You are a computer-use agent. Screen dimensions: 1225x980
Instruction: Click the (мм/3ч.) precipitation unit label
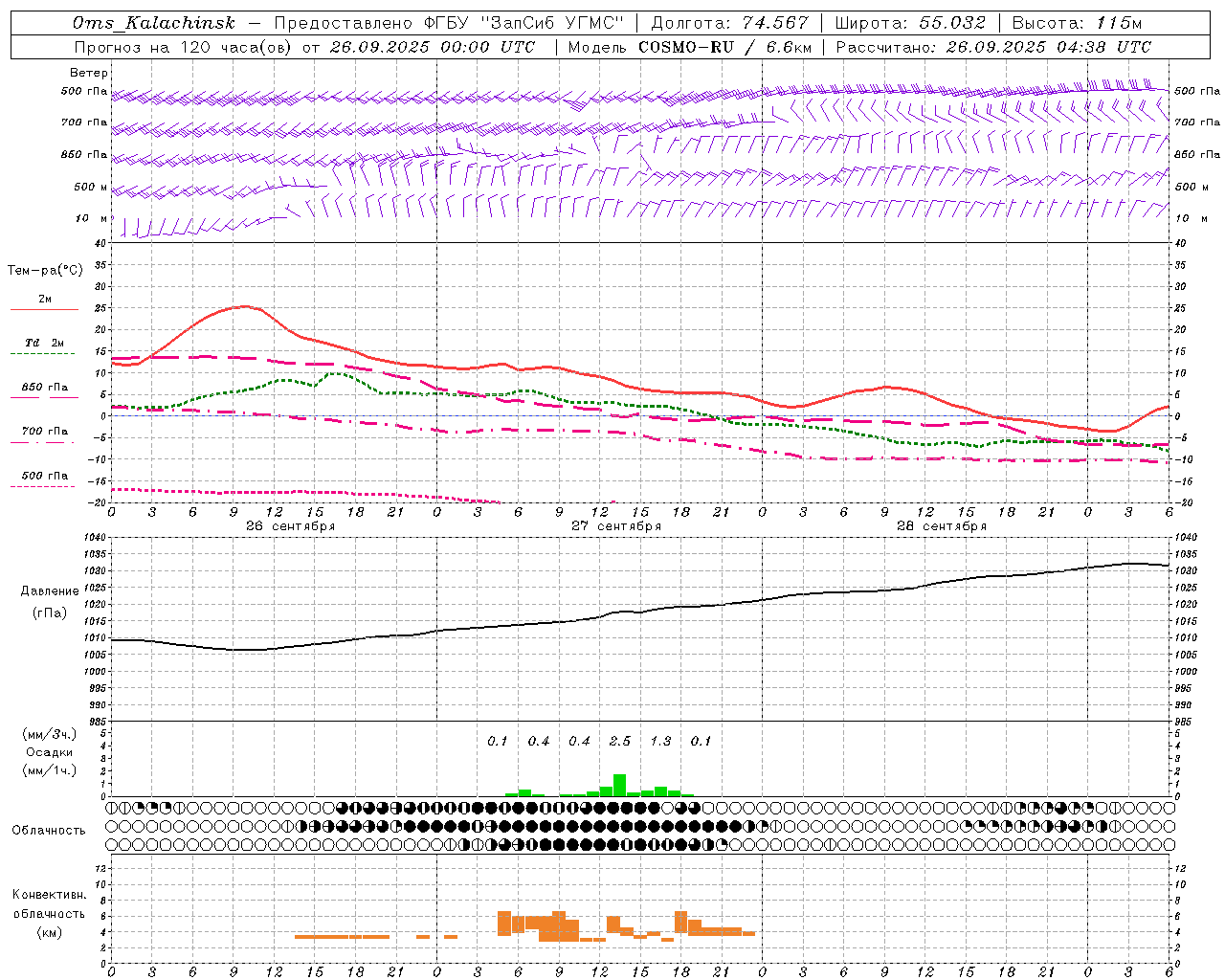(50, 735)
